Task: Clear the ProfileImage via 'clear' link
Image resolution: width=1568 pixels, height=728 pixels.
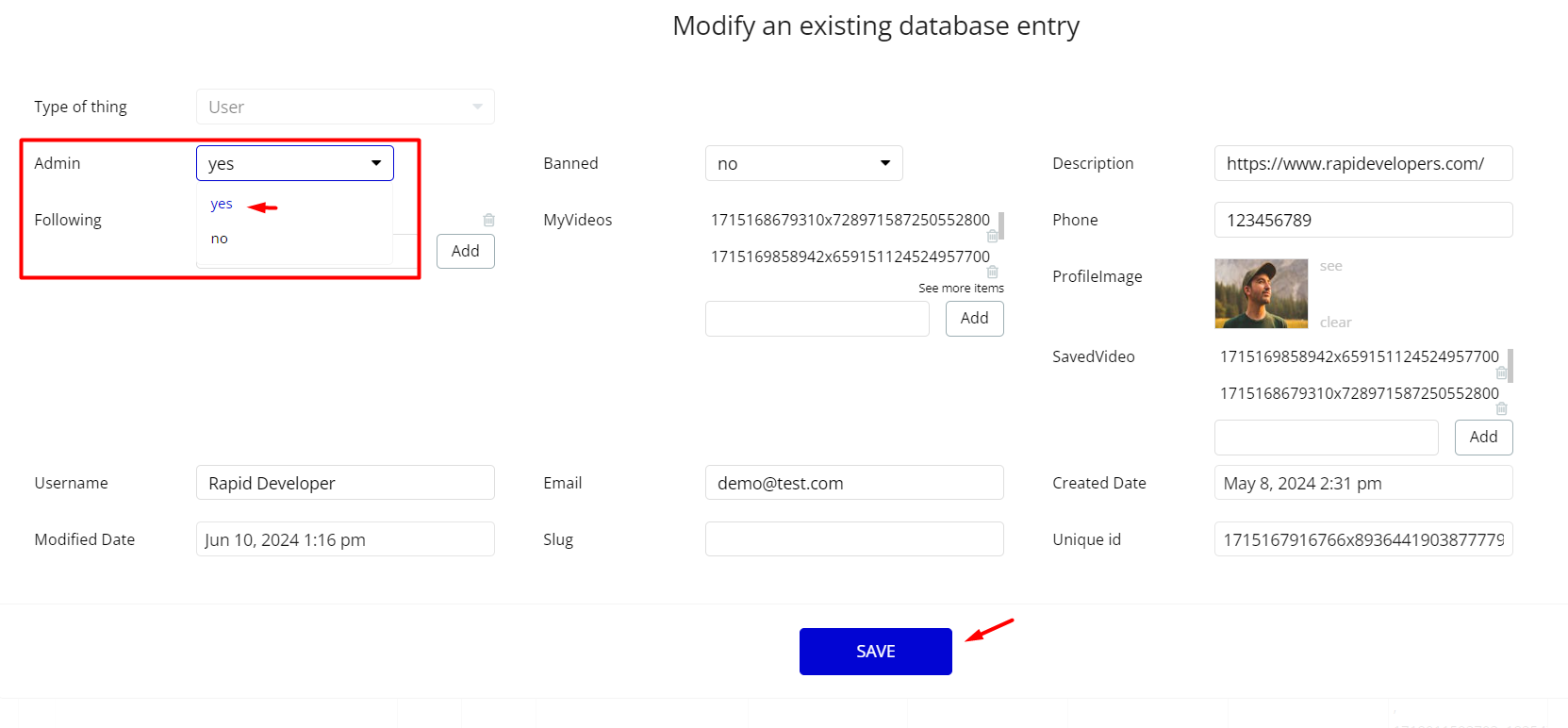Action: point(1336,323)
